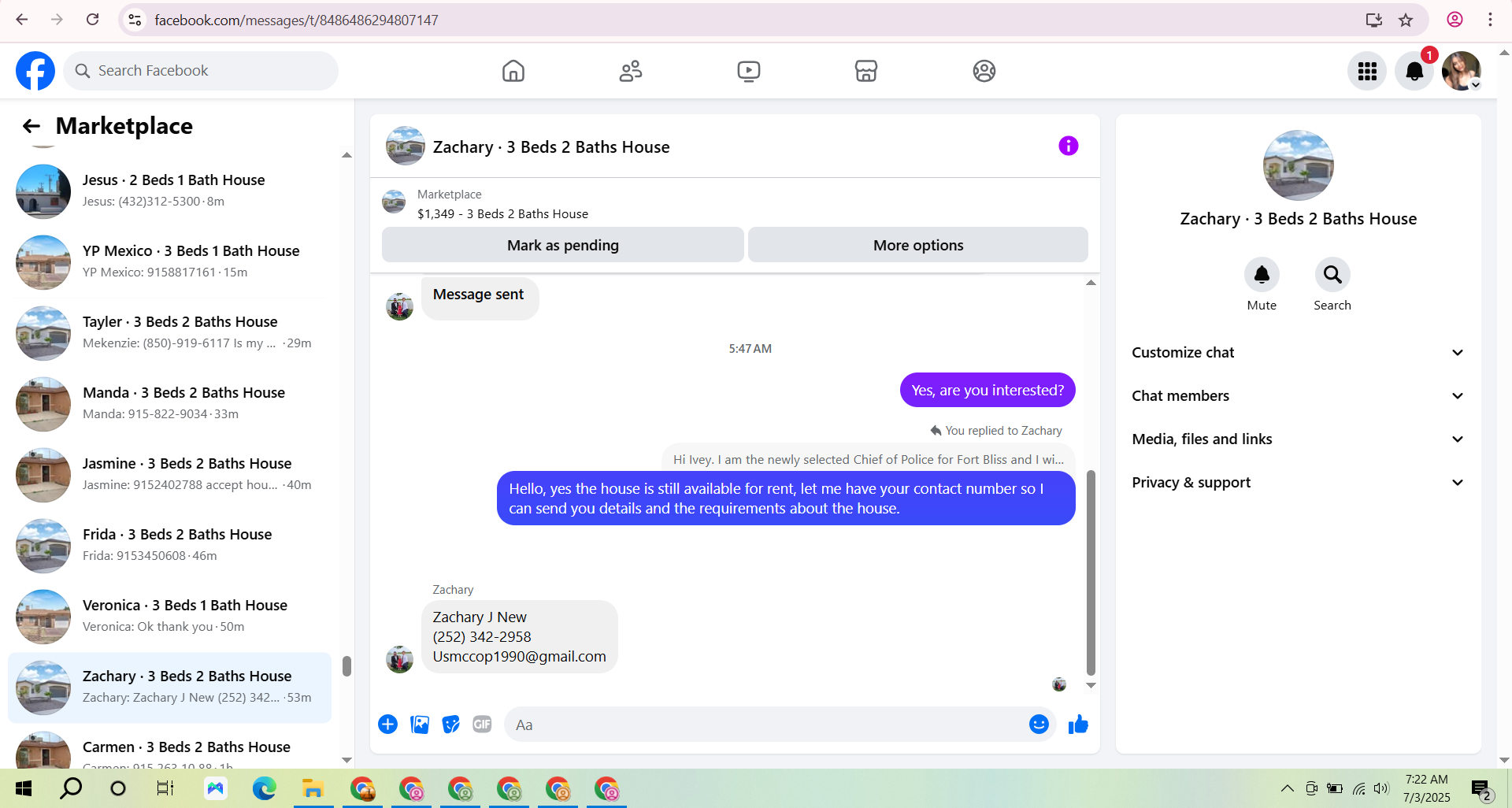This screenshot has width=1512, height=808.
Task: Open the Chrome three-dot menu
Action: 1490,20
